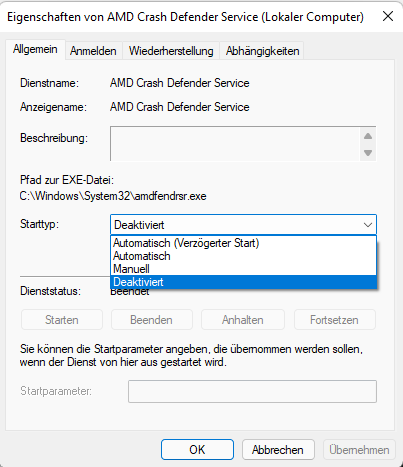Confirm changes with the OK button
The width and height of the screenshot is (403, 467).
[x=197, y=450]
